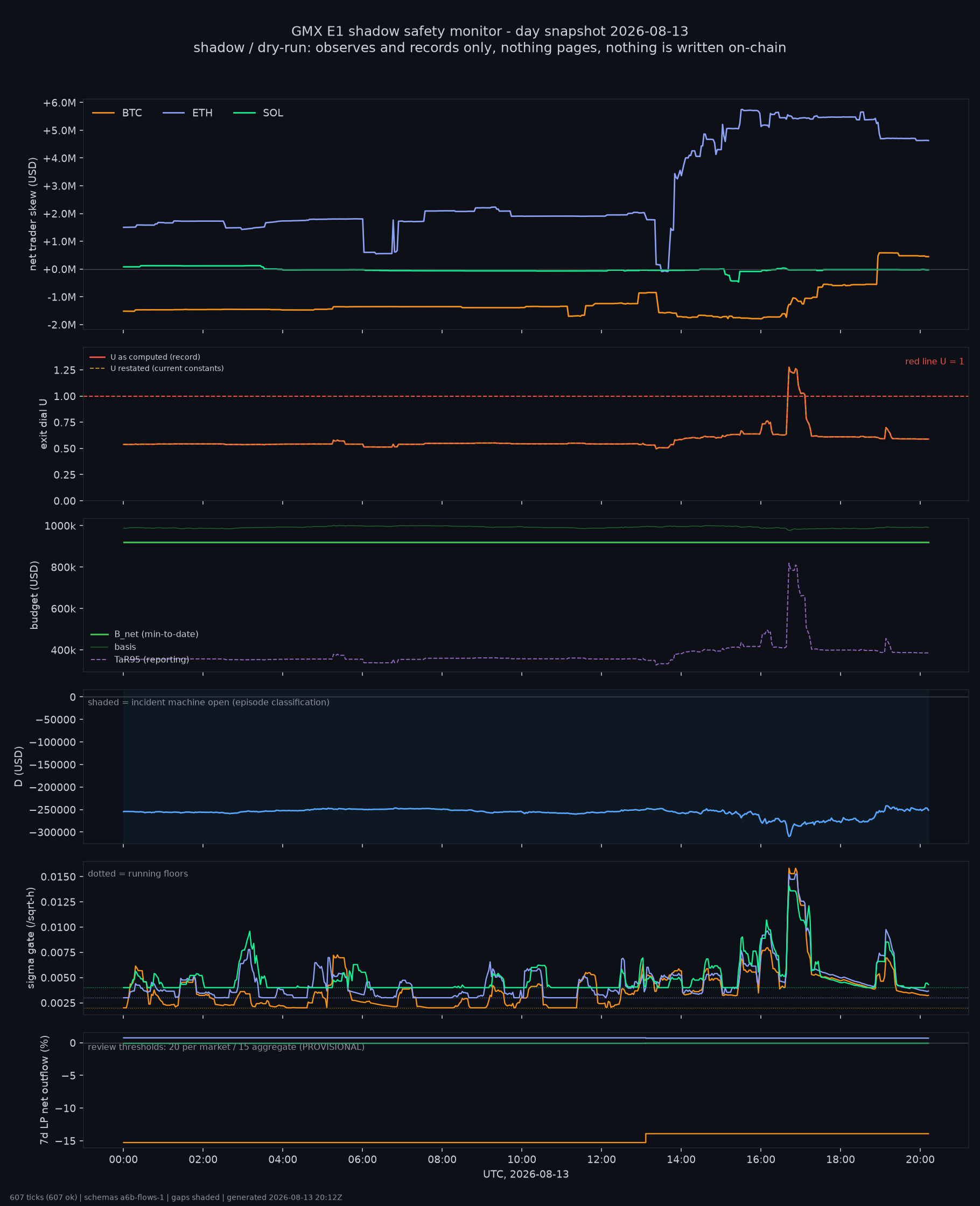Click the 08:00 x-axis tick label

(442, 1160)
